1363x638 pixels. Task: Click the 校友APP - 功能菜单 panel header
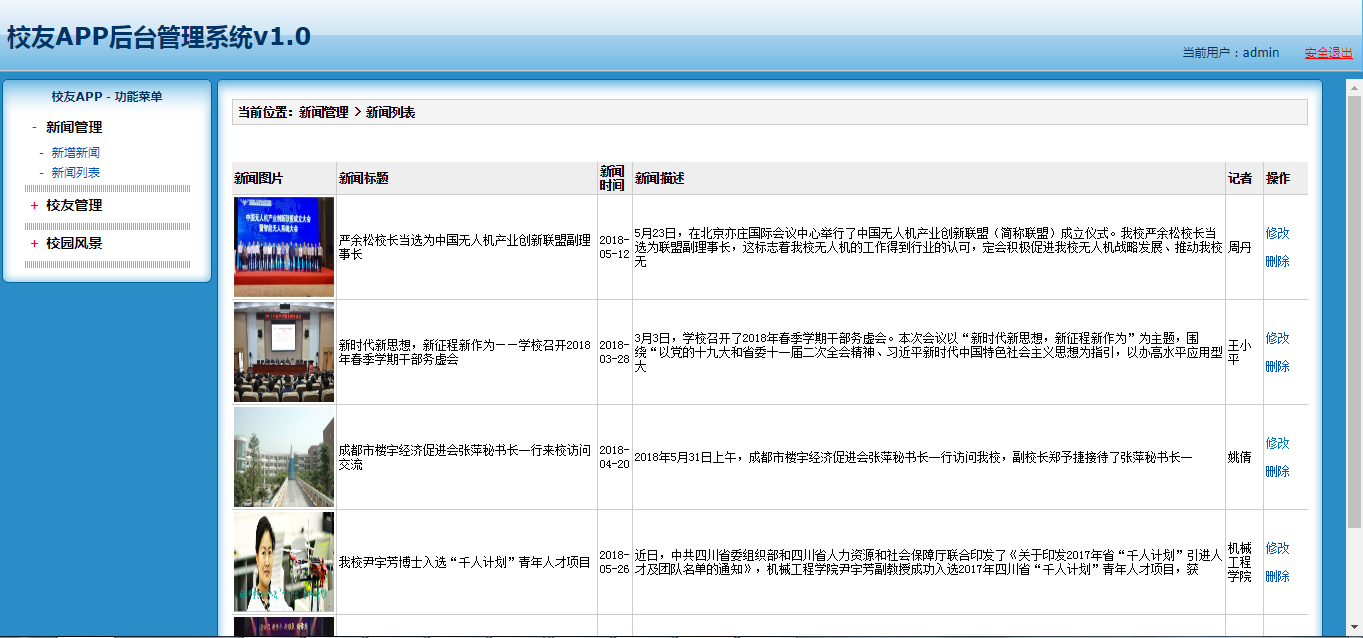pyautogui.click(x=107, y=97)
